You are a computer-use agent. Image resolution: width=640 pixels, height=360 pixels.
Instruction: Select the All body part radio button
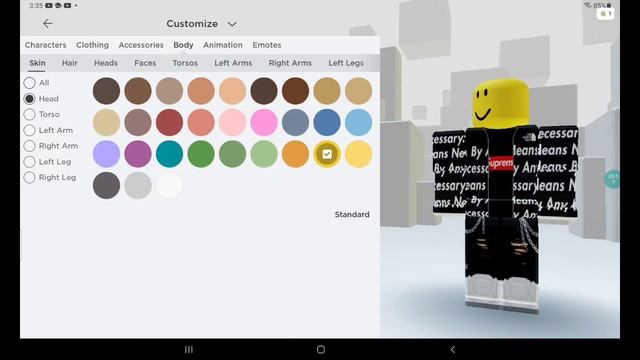point(29,83)
